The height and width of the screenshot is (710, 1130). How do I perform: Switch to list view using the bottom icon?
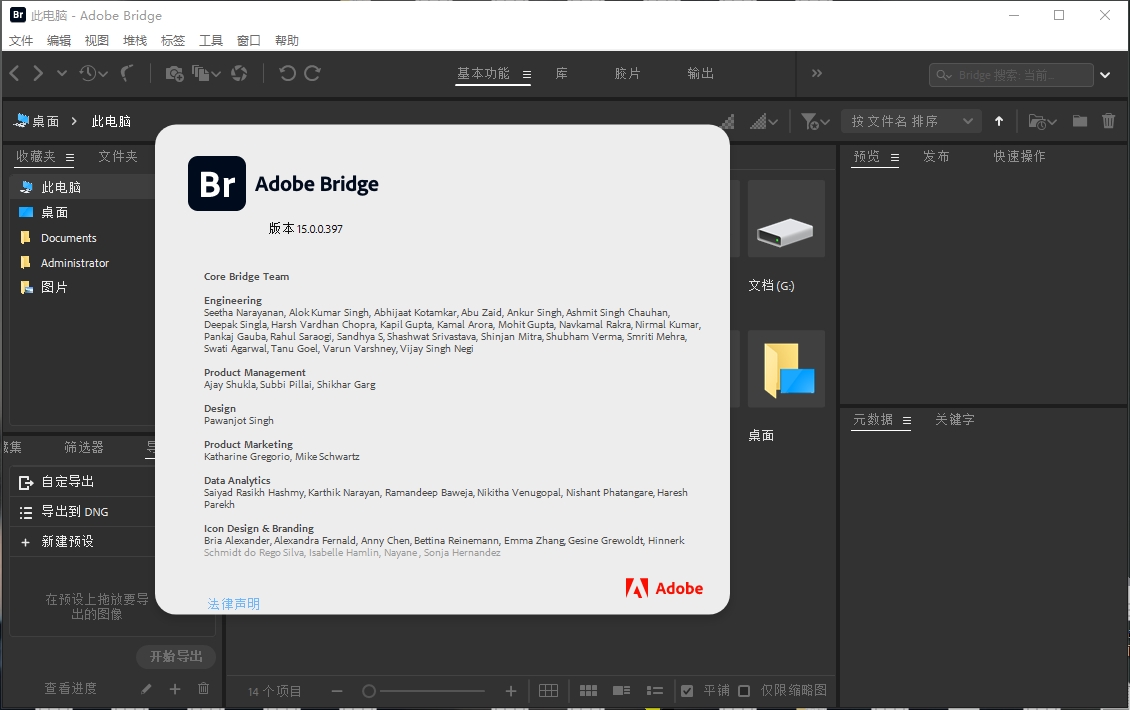click(655, 691)
